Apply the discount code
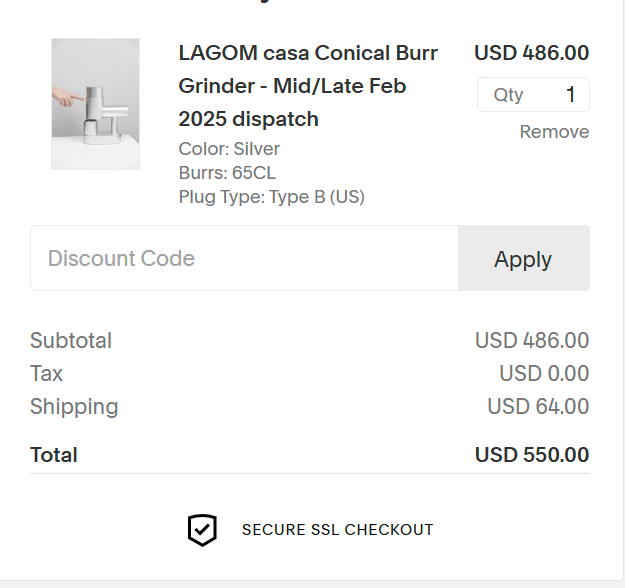Image resolution: width=625 pixels, height=588 pixels. click(524, 258)
